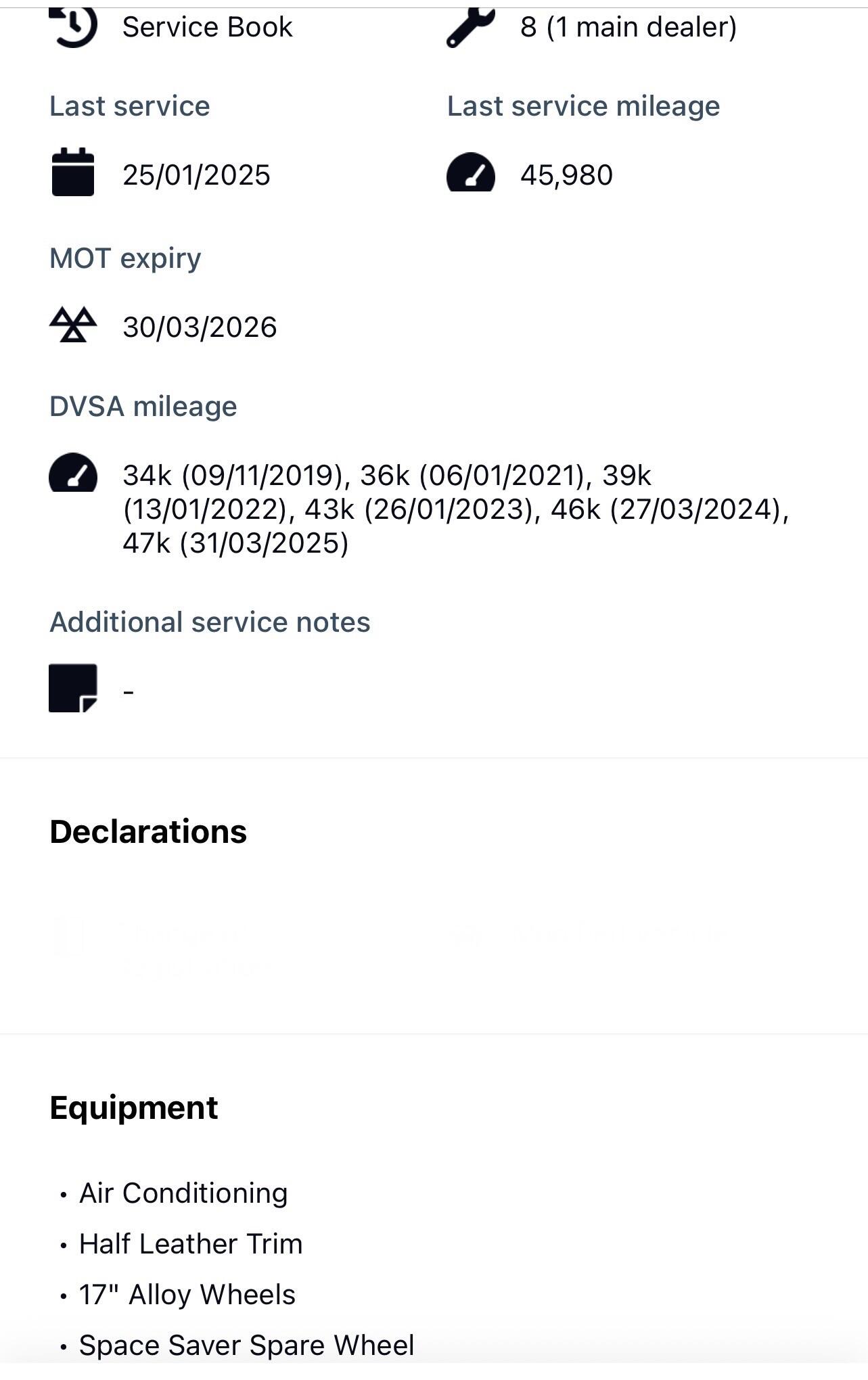
Task: Tap the Half Leather Trim item
Action: [x=191, y=1244]
